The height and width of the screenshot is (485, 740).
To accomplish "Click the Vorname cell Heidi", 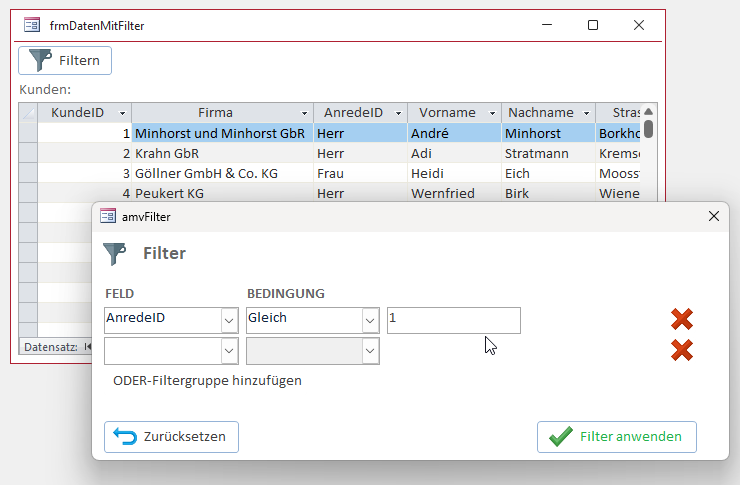I will pos(454,173).
